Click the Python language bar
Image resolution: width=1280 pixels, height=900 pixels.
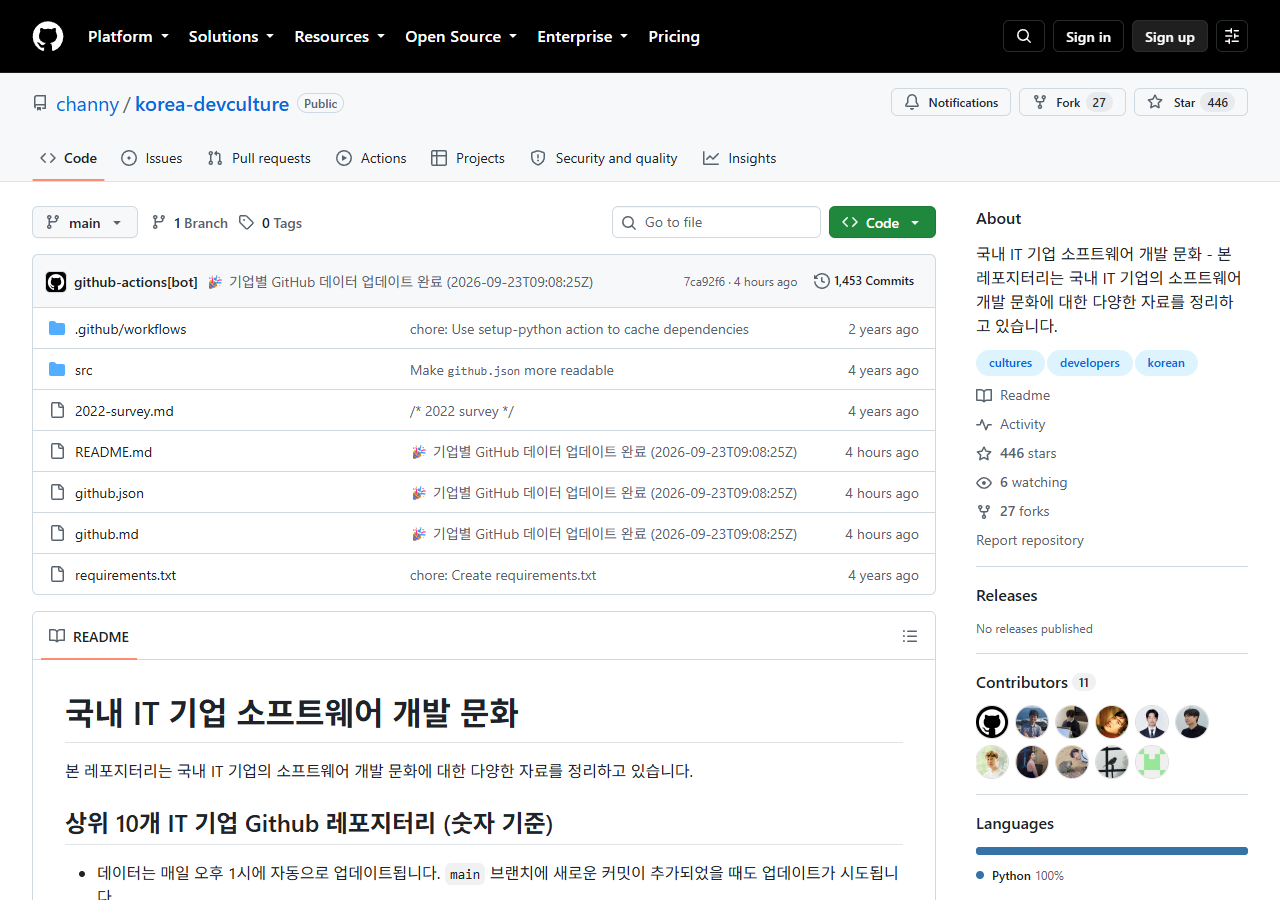click(x=1112, y=851)
